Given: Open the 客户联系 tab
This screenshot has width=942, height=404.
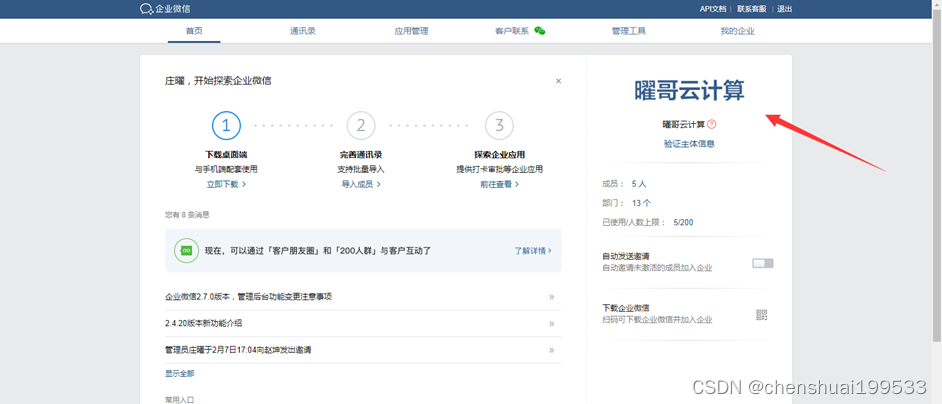Looking at the screenshot, I should tap(511, 31).
